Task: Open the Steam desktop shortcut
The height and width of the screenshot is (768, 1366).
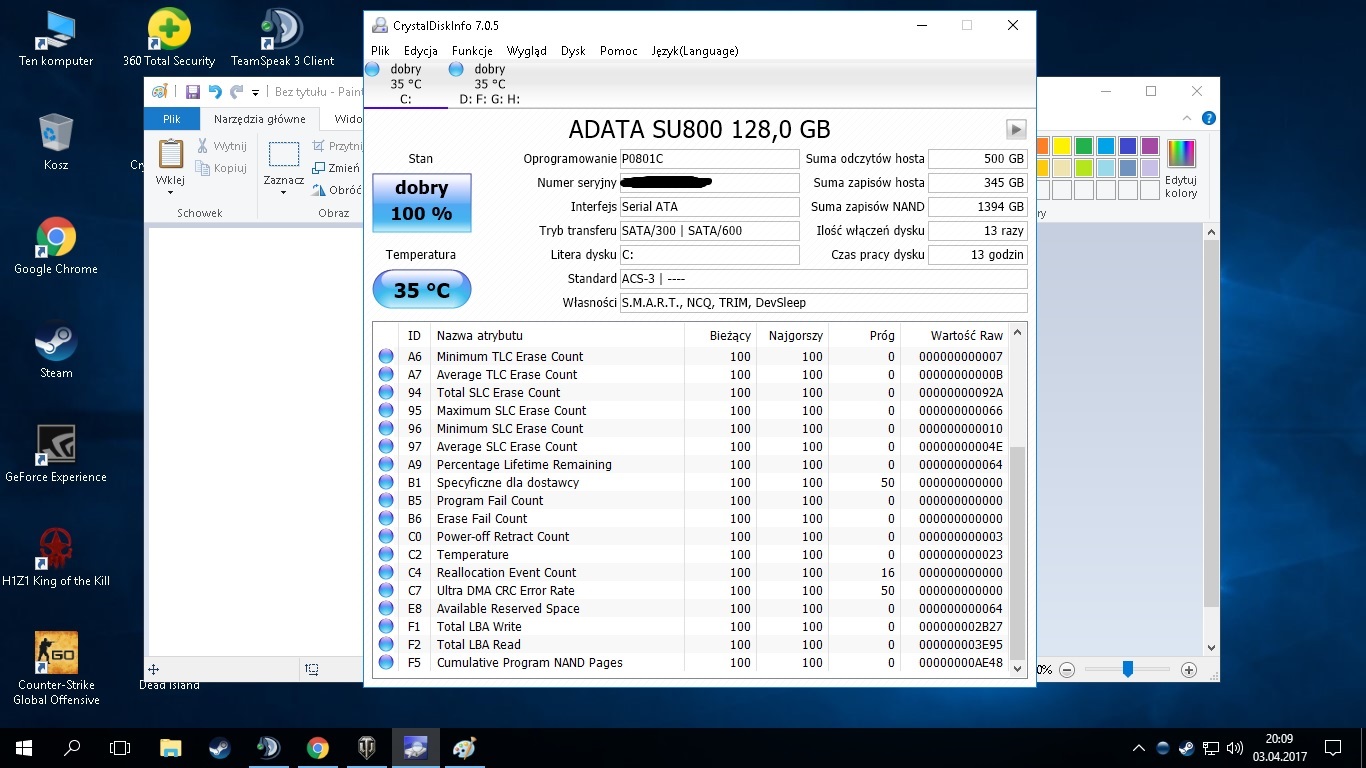Action: click(56, 349)
